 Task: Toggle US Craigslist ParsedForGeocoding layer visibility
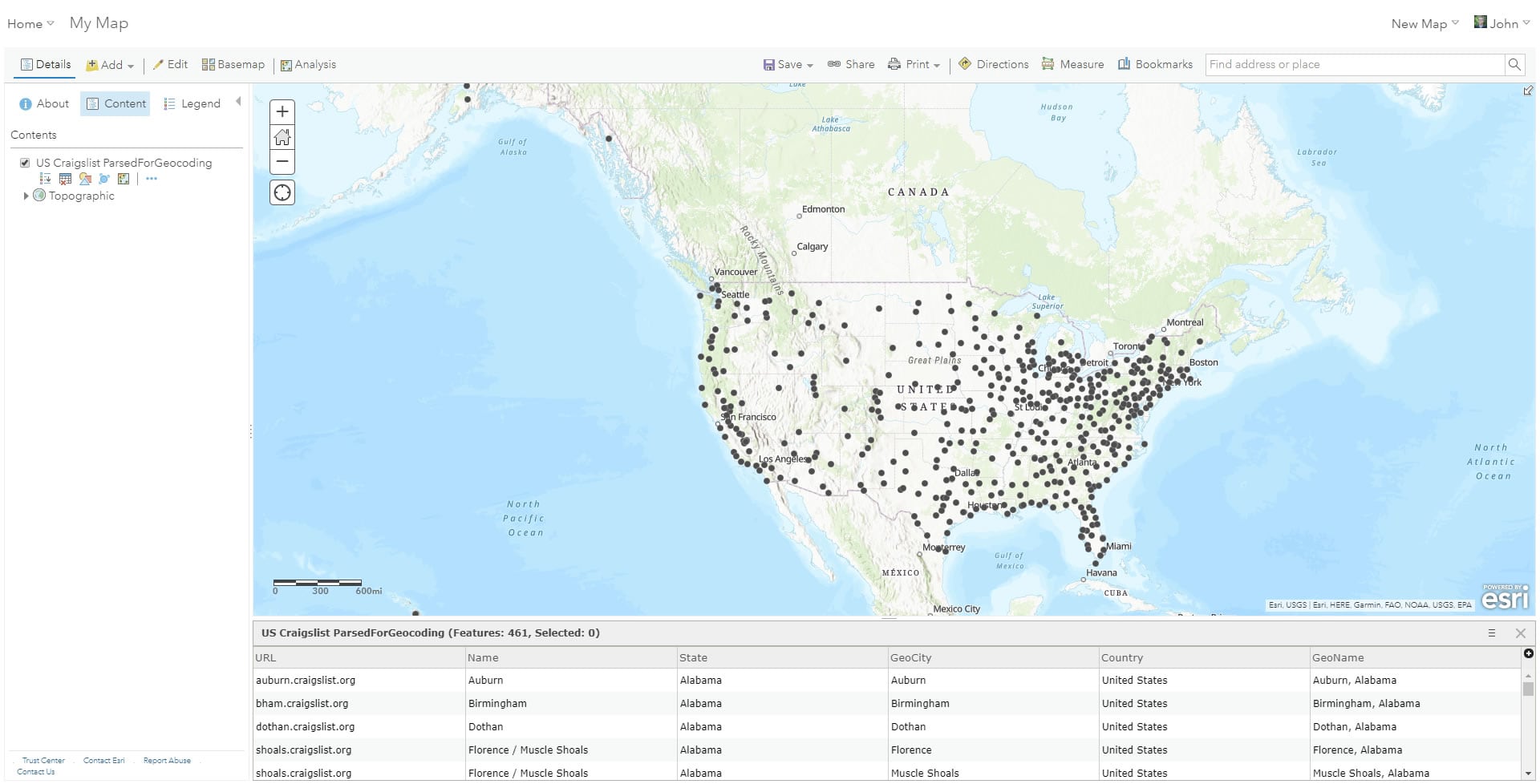point(25,163)
